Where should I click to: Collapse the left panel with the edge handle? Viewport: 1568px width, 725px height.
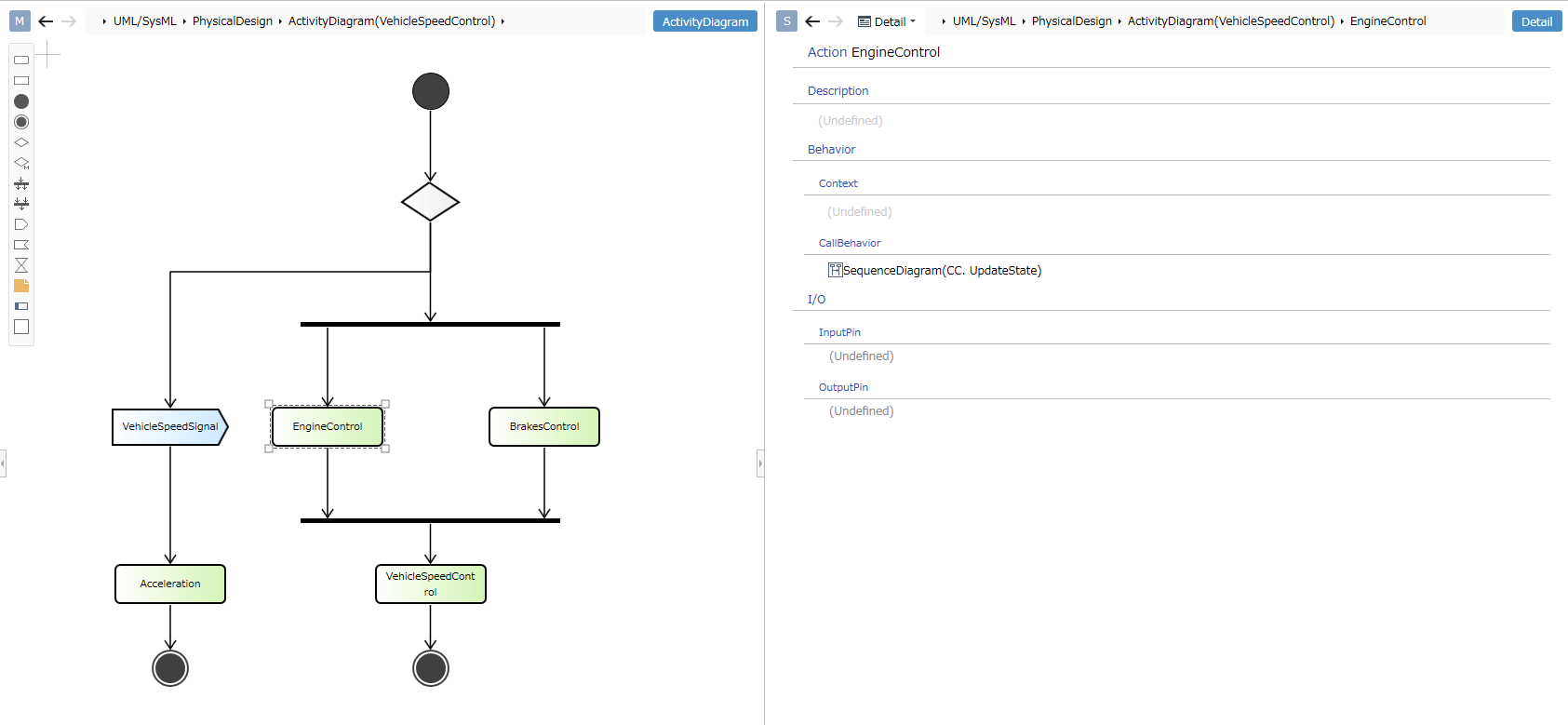[3, 463]
